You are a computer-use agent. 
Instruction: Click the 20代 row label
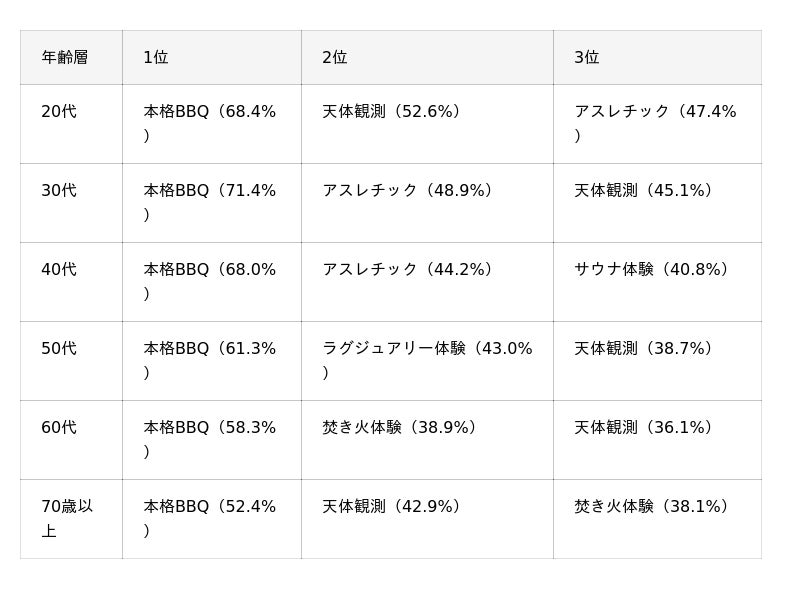pos(59,112)
